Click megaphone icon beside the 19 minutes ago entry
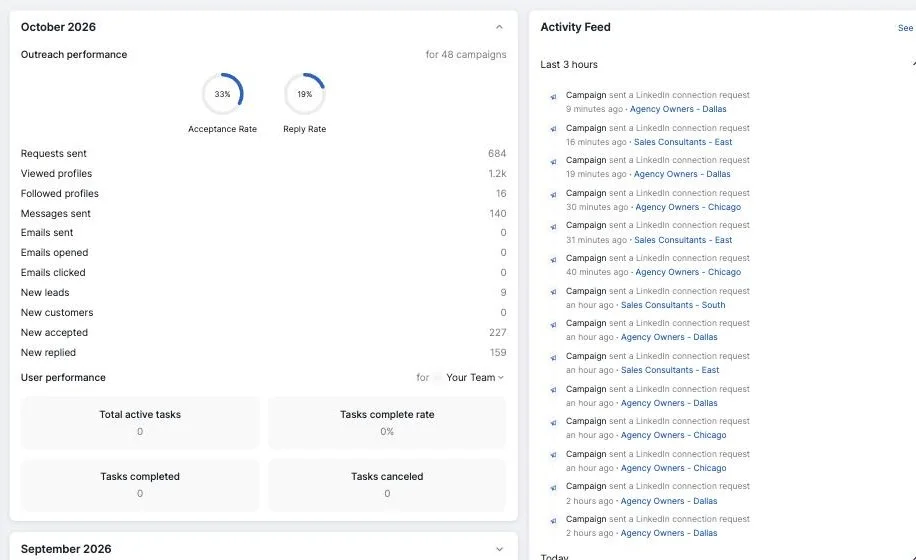 pyautogui.click(x=553, y=162)
